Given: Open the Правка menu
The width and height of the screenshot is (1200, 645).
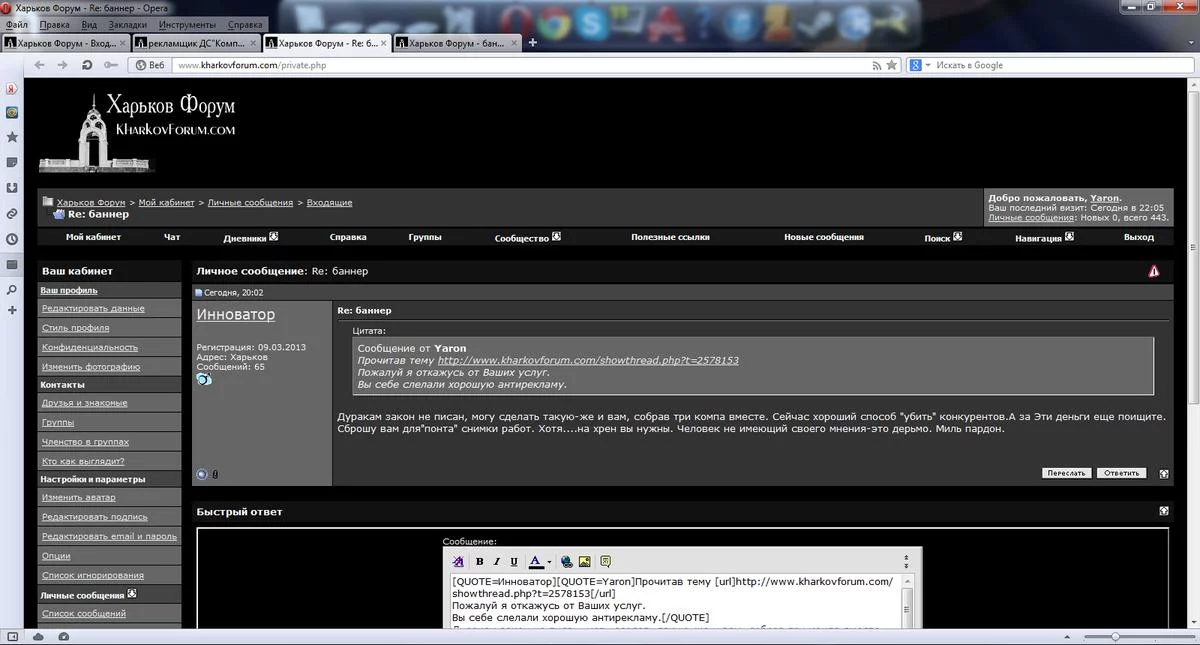Looking at the screenshot, I should (x=55, y=24).
